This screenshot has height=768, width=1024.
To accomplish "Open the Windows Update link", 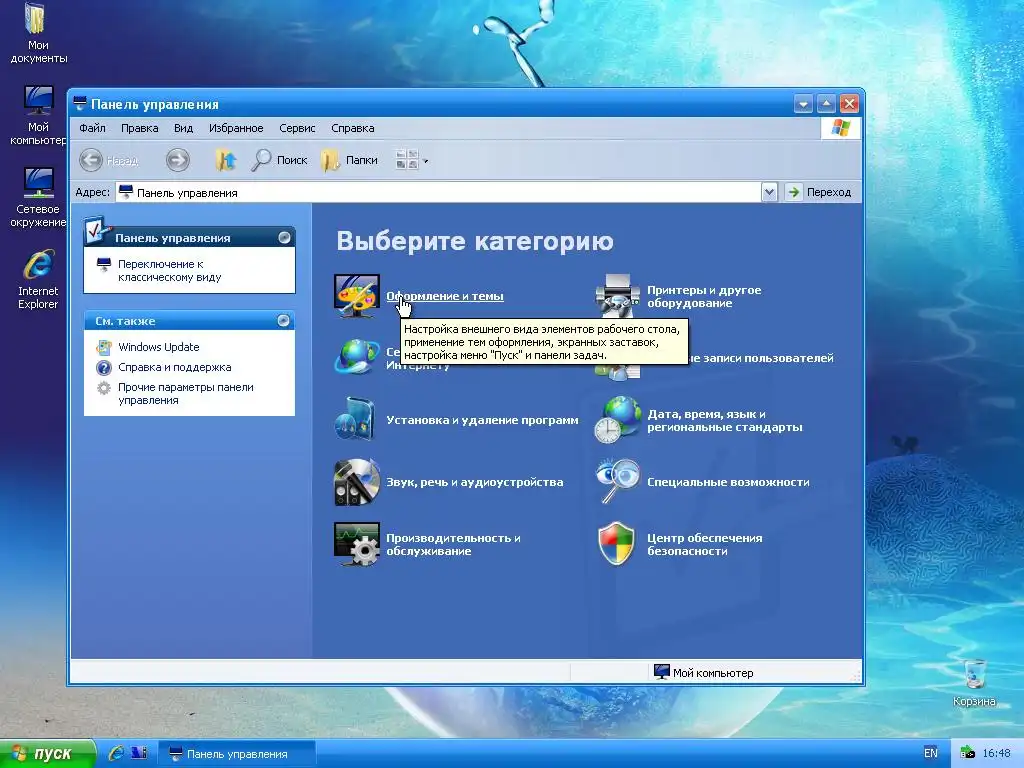I will click(159, 347).
